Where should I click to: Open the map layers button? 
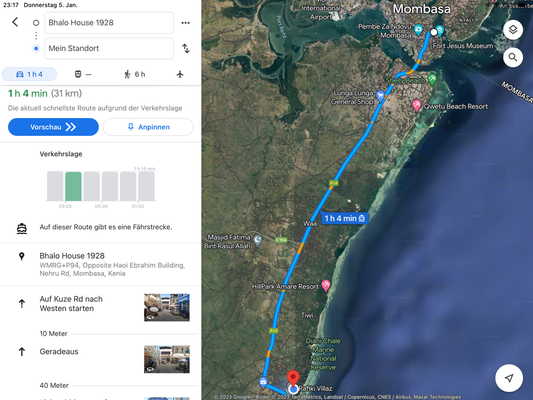click(x=513, y=30)
